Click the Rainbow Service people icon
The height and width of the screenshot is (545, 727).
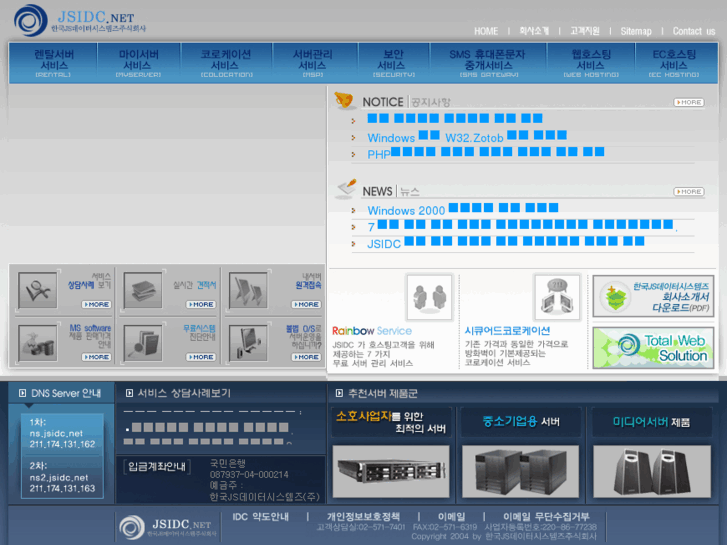pos(429,297)
